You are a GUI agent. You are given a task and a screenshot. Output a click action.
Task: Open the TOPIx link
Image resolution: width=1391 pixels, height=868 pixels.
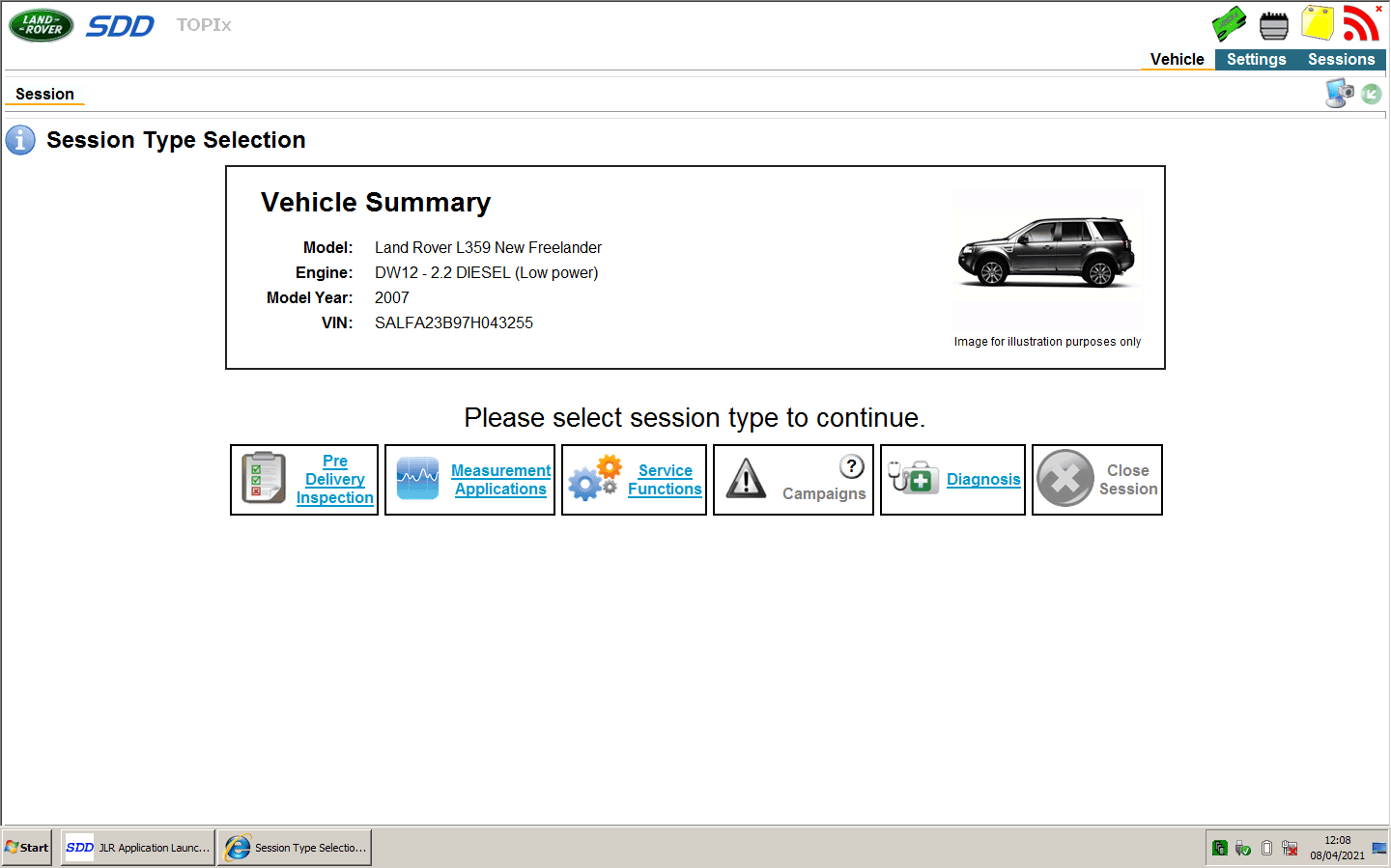click(x=204, y=25)
